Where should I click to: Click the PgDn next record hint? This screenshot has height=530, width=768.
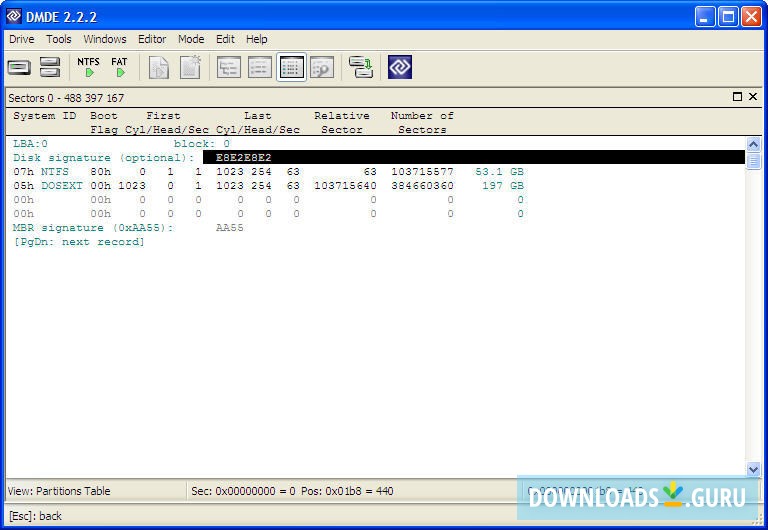(79, 242)
